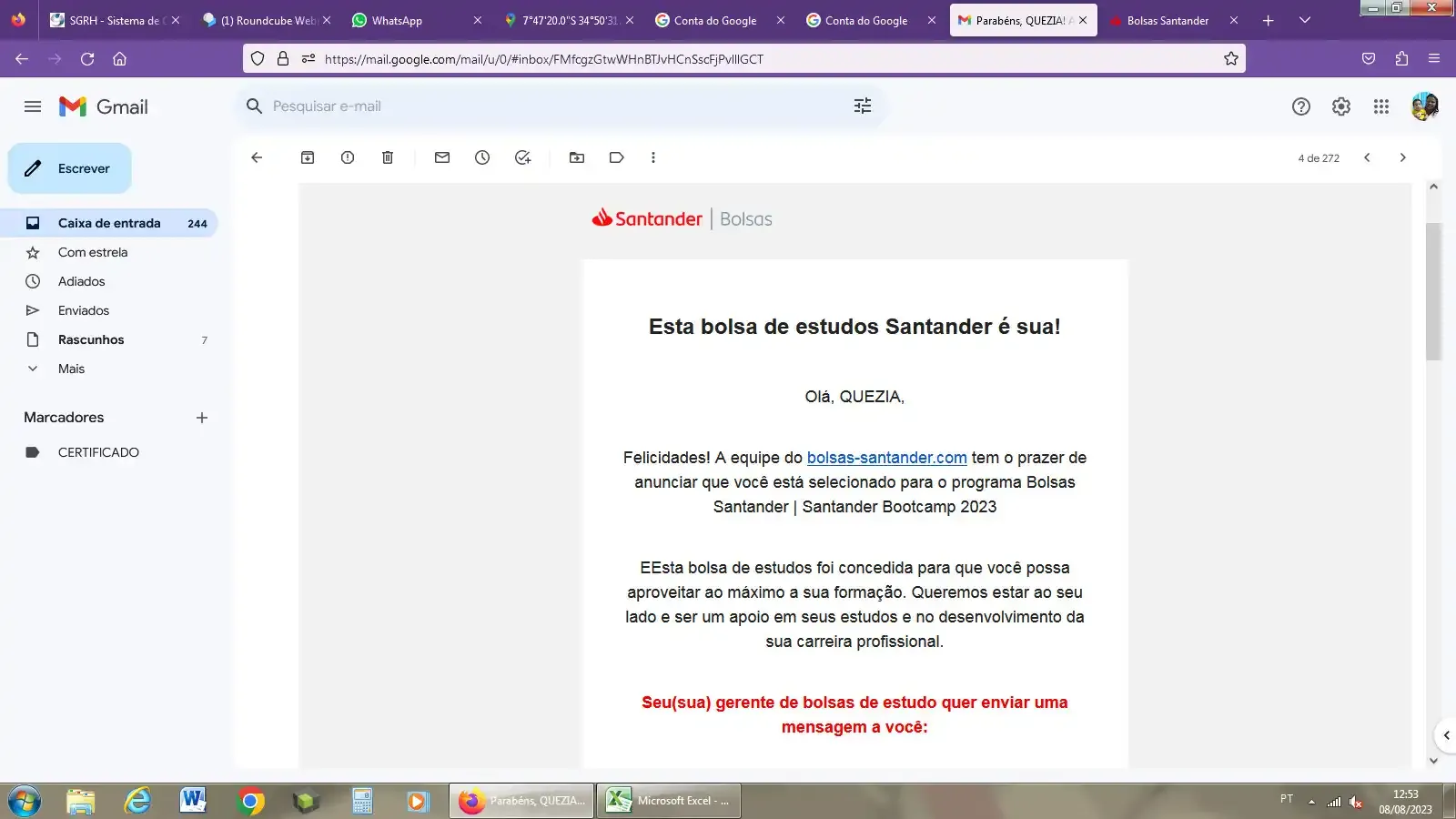
Task: Show hidden system tray icons
Action: [1311, 802]
